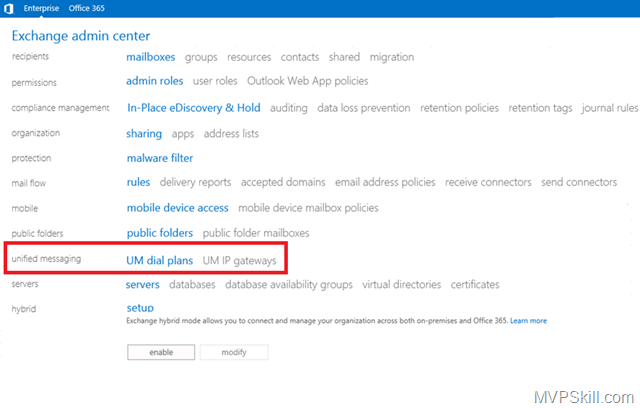Switch to the Office 365 tab
Image resolution: width=640 pixels, height=408 pixels.
(87, 8)
